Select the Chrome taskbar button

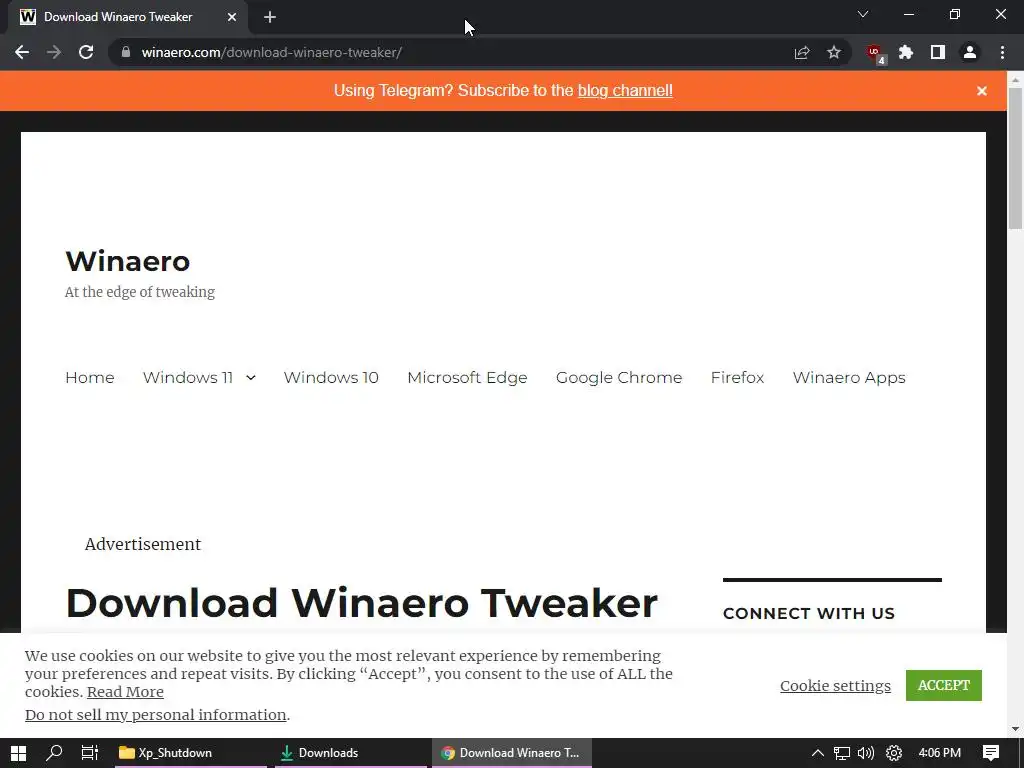(512, 753)
